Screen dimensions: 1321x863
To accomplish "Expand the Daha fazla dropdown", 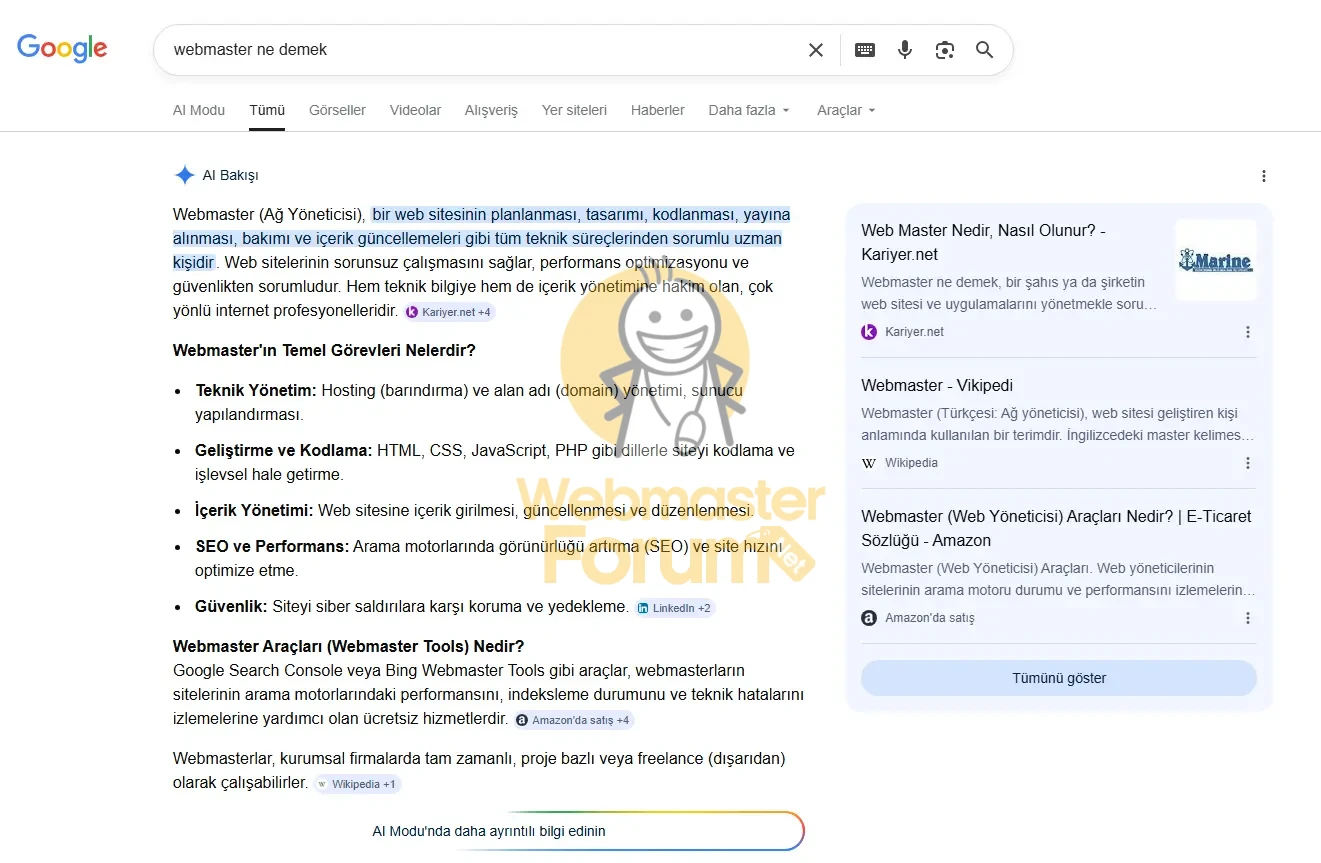I will point(749,110).
